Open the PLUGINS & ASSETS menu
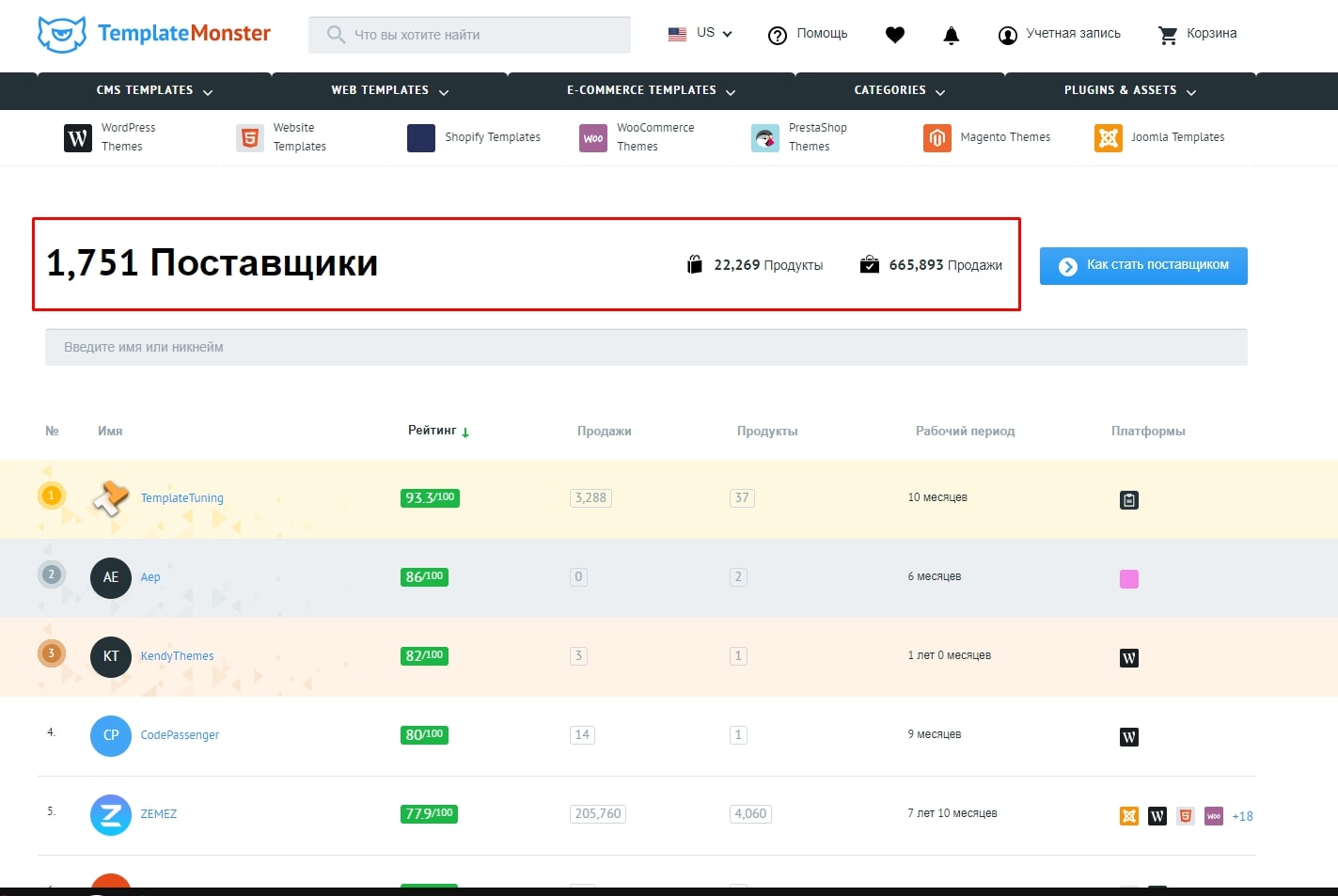The height and width of the screenshot is (896, 1338). coord(1191,90)
